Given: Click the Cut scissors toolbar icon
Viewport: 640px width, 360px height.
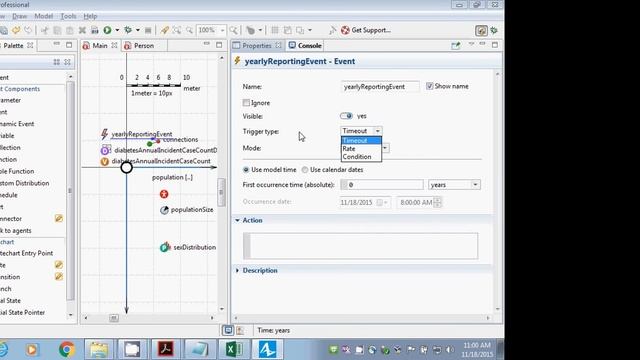Looking at the screenshot, I should (x=44, y=30).
